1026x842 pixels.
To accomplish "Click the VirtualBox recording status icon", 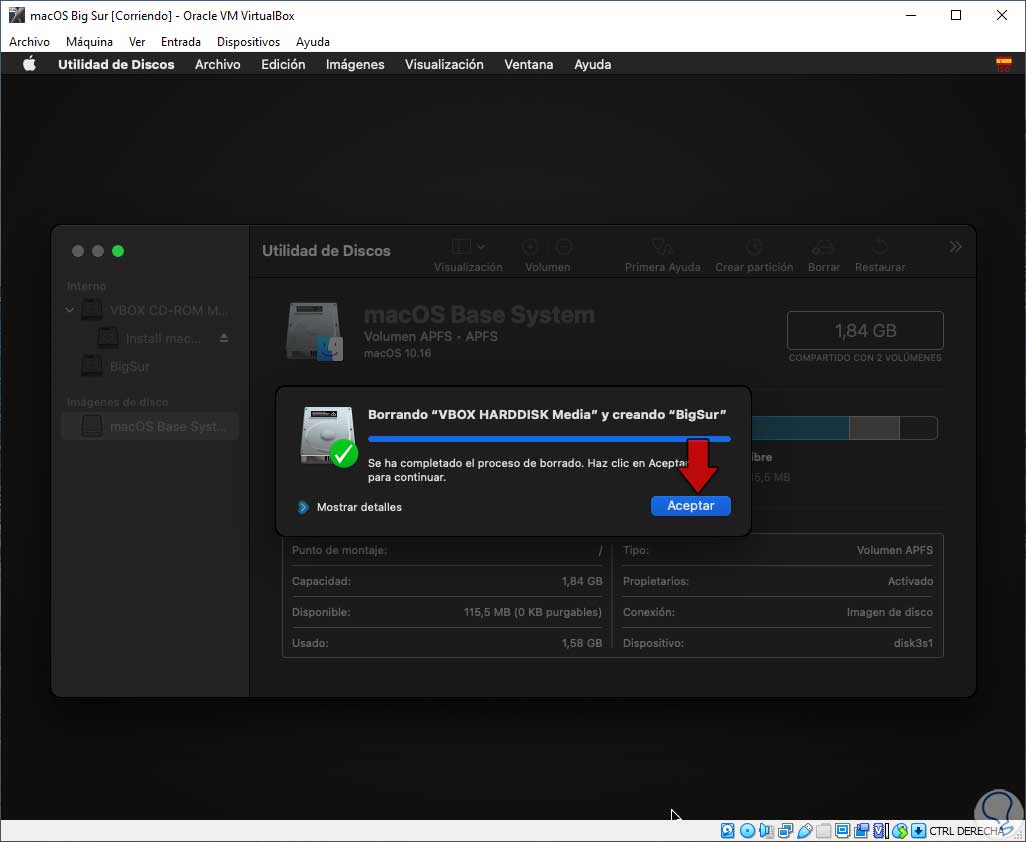I will pos(861,831).
